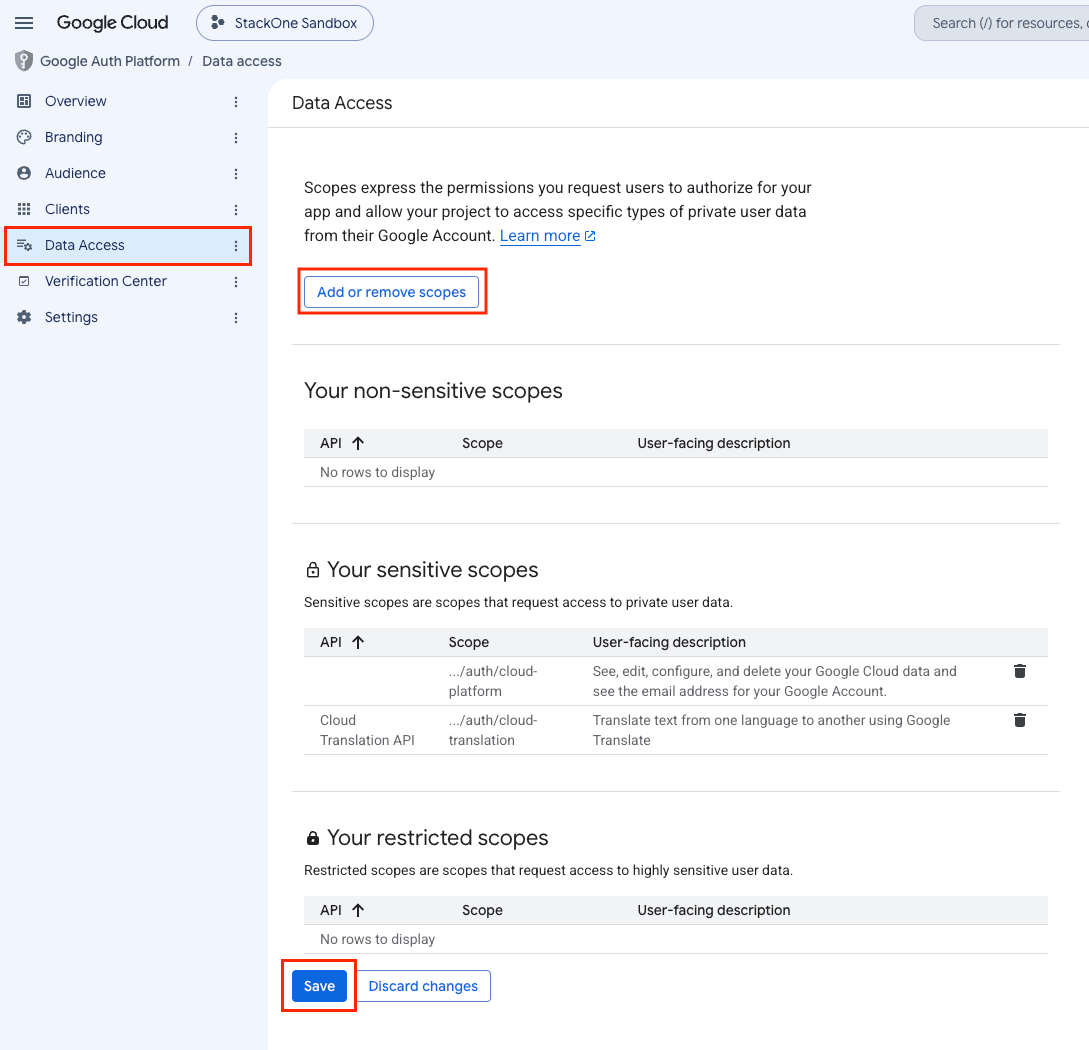This screenshot has height=1050, width=1089.
Task: Follow the Learn more link
Action: coord(540,237)
